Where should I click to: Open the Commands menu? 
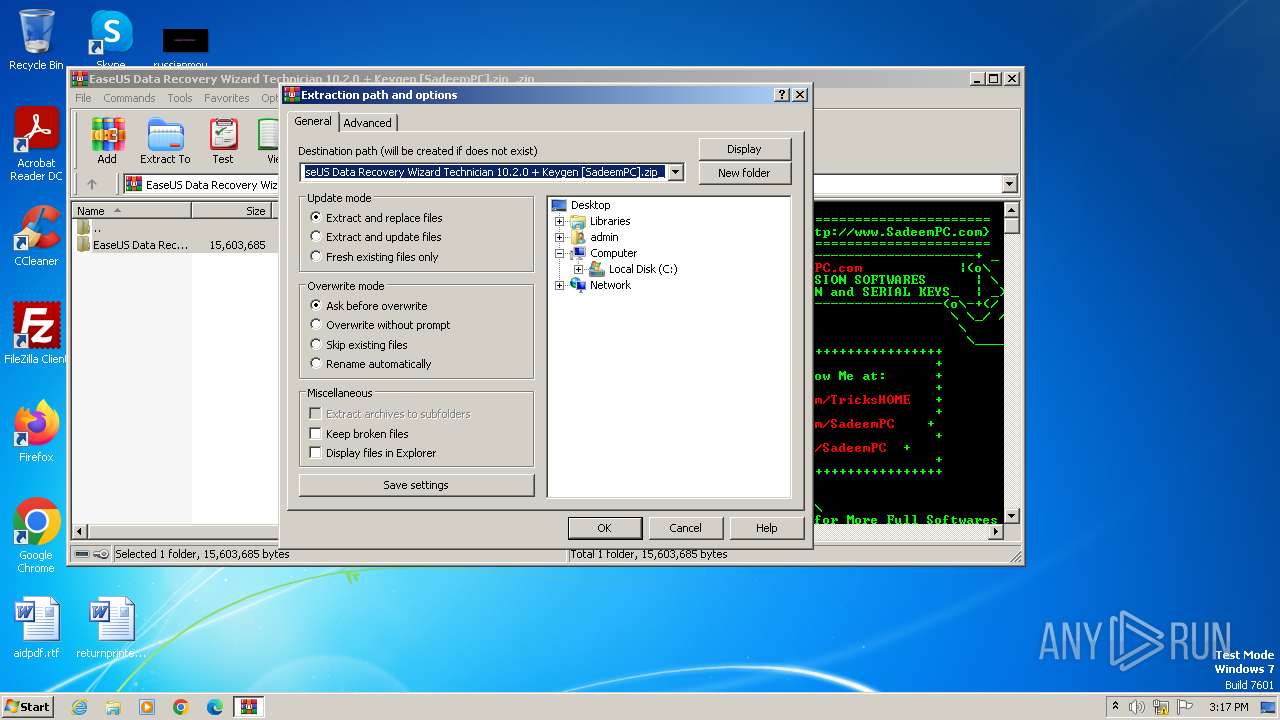pos(129,98)
